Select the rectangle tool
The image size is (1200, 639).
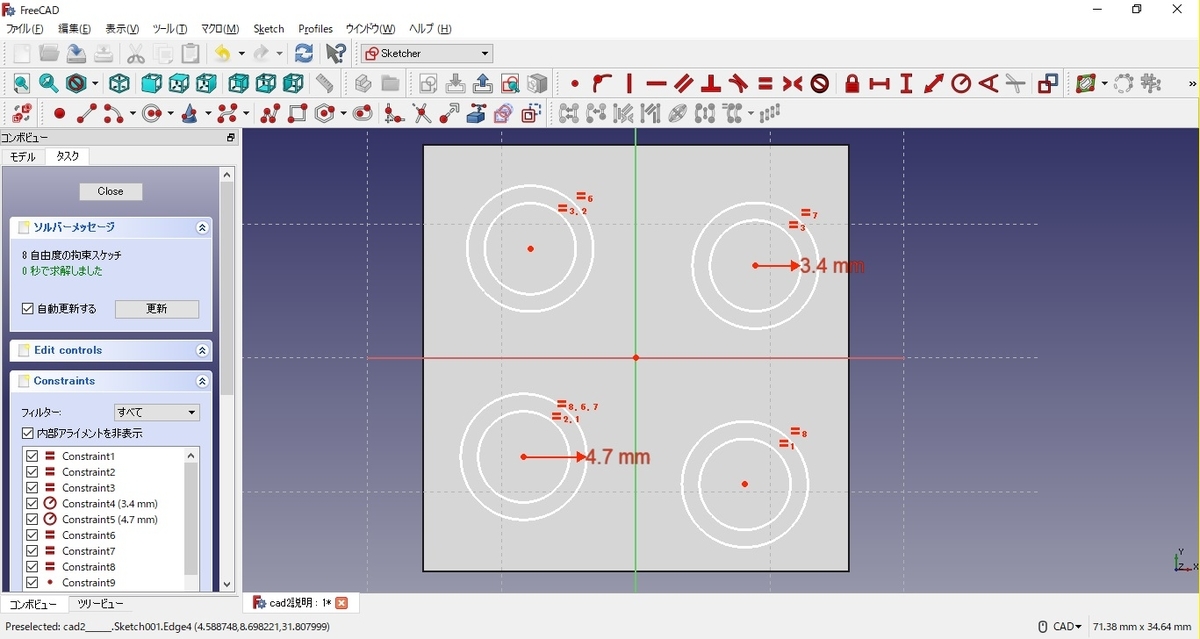pos(298,114)
